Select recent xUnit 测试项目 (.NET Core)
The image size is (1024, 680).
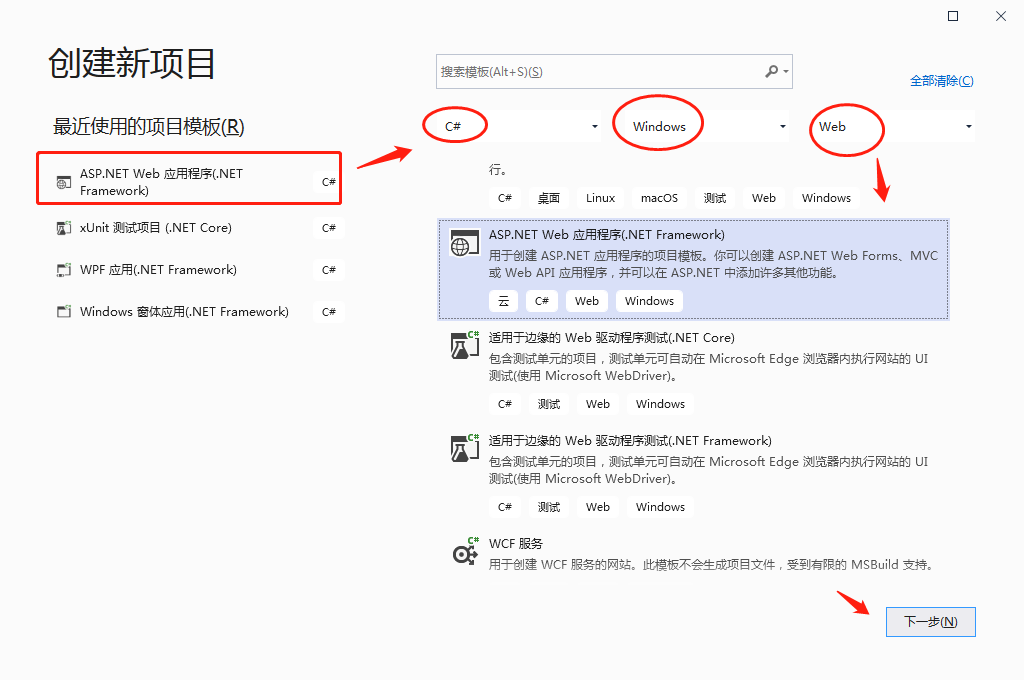pyautogui.click(x=198, y=228)
